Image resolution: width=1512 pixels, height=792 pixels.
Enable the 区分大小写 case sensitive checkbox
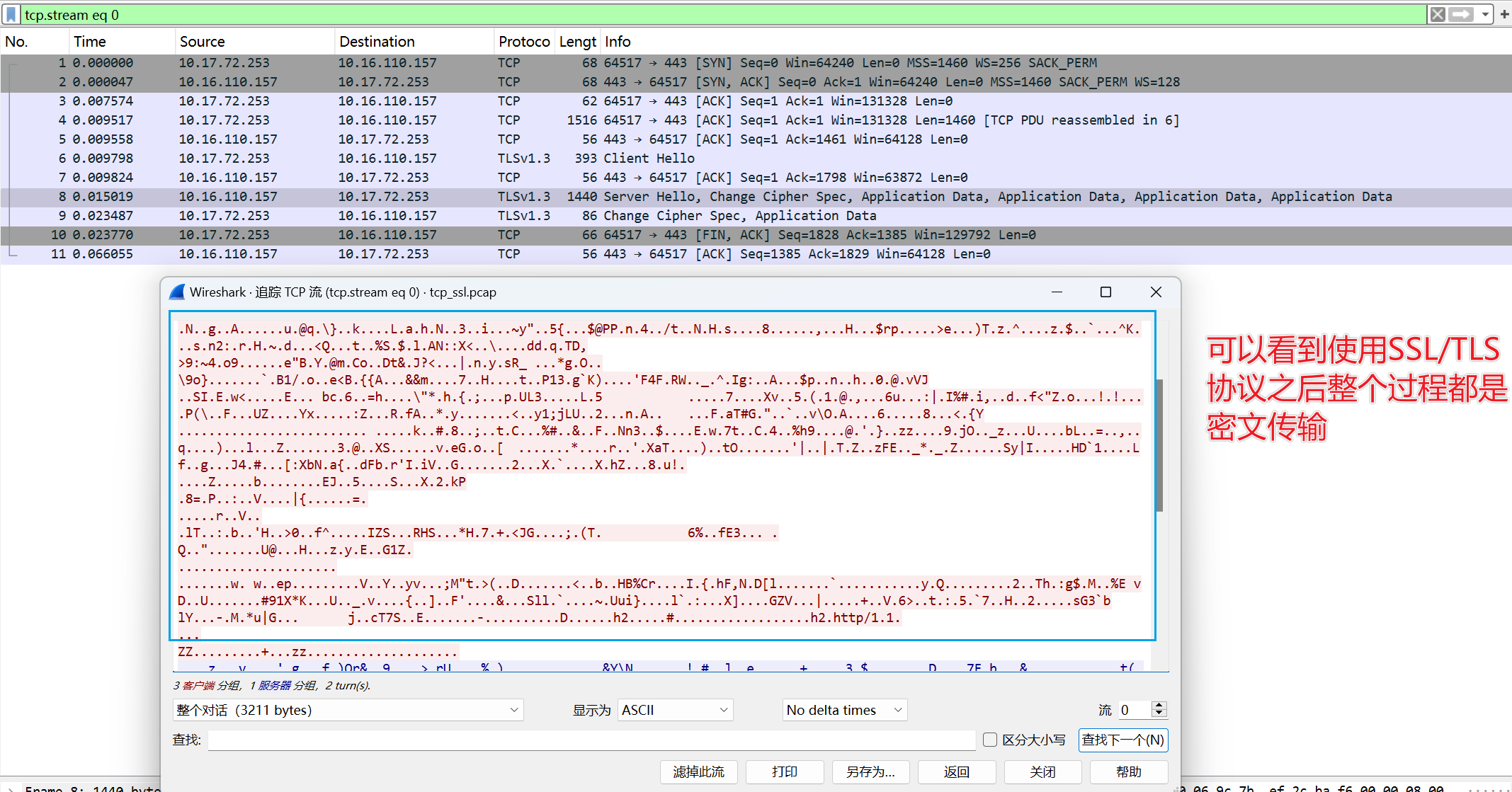tap(990, 740)
